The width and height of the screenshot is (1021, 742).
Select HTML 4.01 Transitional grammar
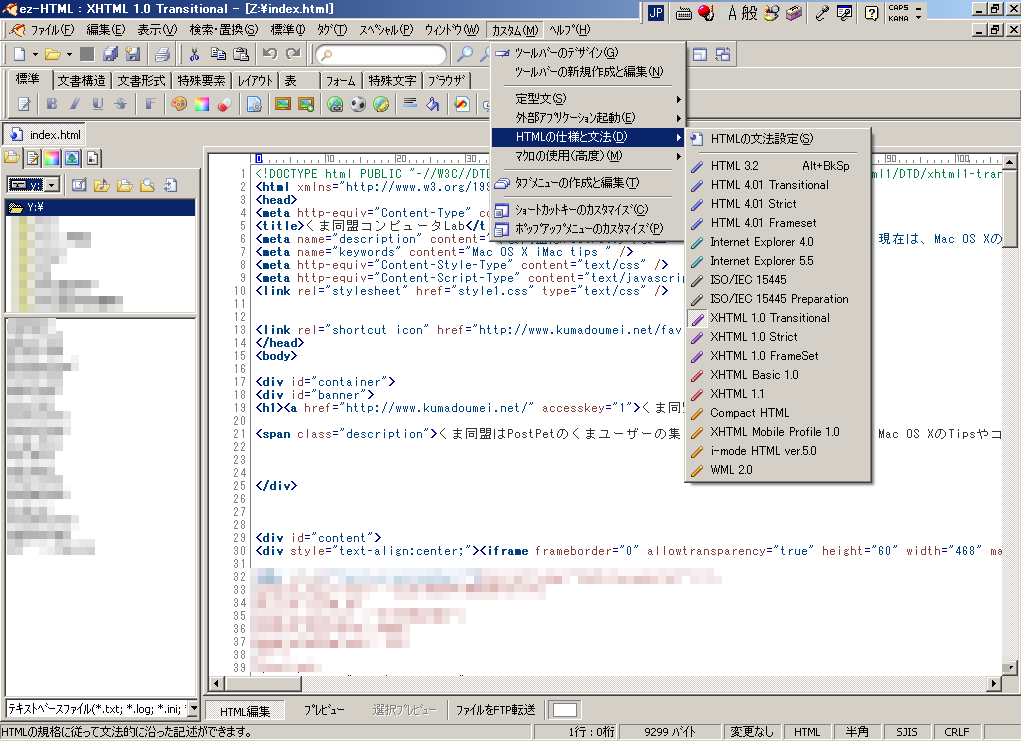click(778, 186)
